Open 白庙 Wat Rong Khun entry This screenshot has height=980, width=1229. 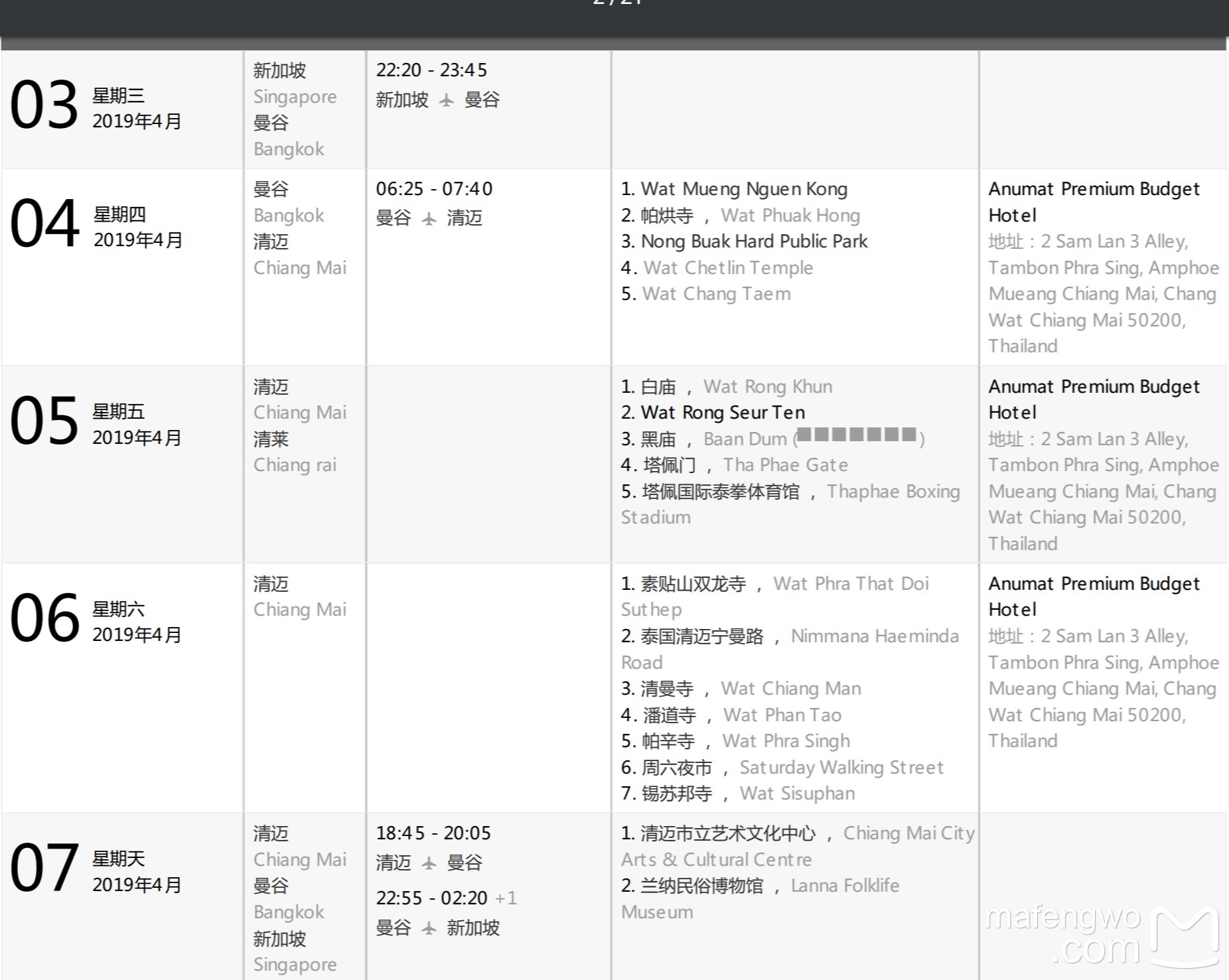pyautogui.click(x=727, y=387)
